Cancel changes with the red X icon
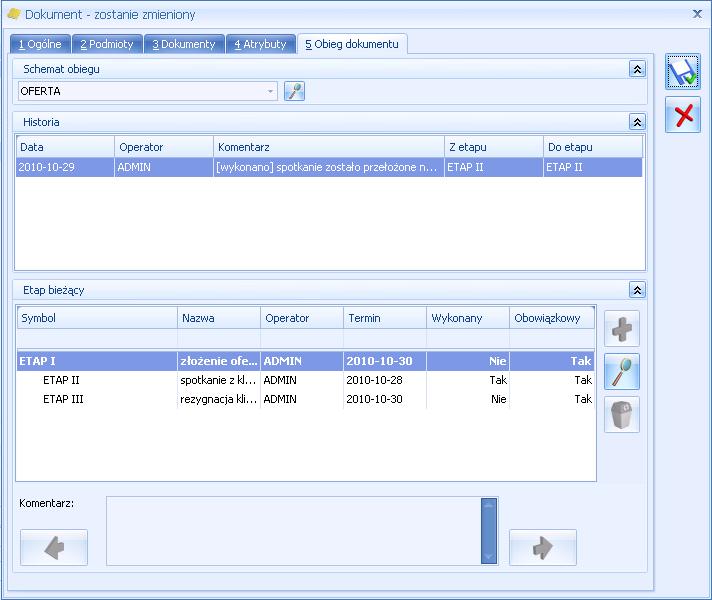The width and height of the screenshot is (712, 600). pyautogui.click(x=683, y=115)
